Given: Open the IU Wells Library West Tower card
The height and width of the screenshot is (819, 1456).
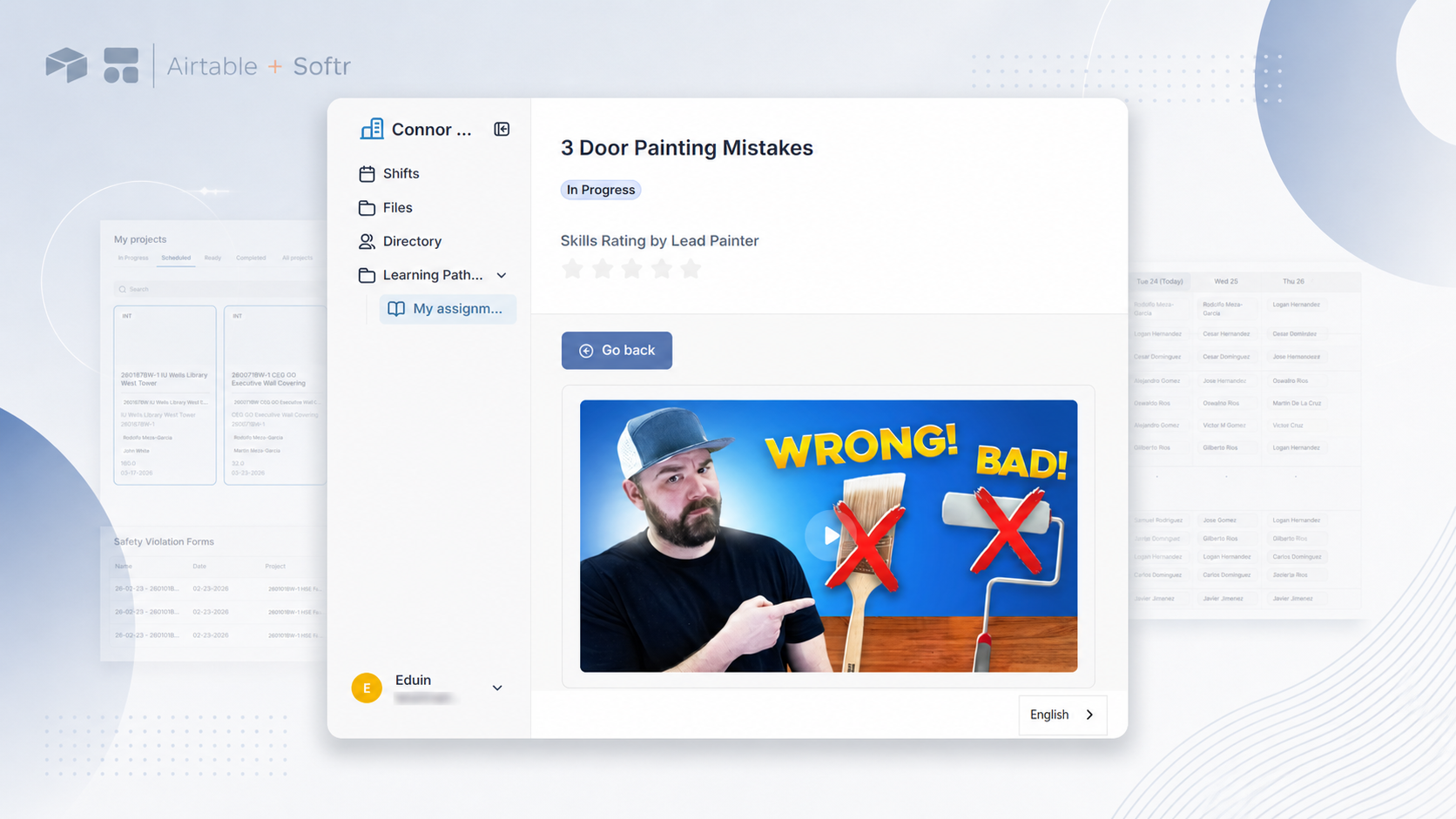Looking at the screenshot, I should pyautogui.click(x=165, y=394).
